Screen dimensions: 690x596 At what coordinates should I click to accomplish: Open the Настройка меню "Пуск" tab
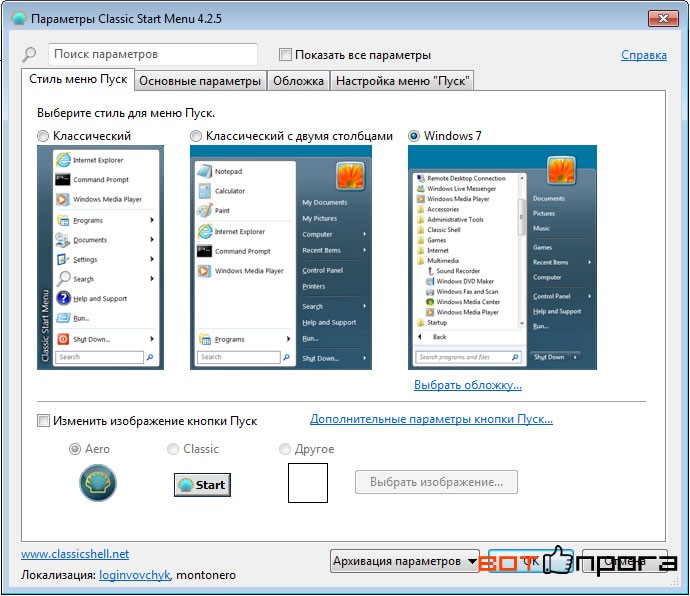403,81
